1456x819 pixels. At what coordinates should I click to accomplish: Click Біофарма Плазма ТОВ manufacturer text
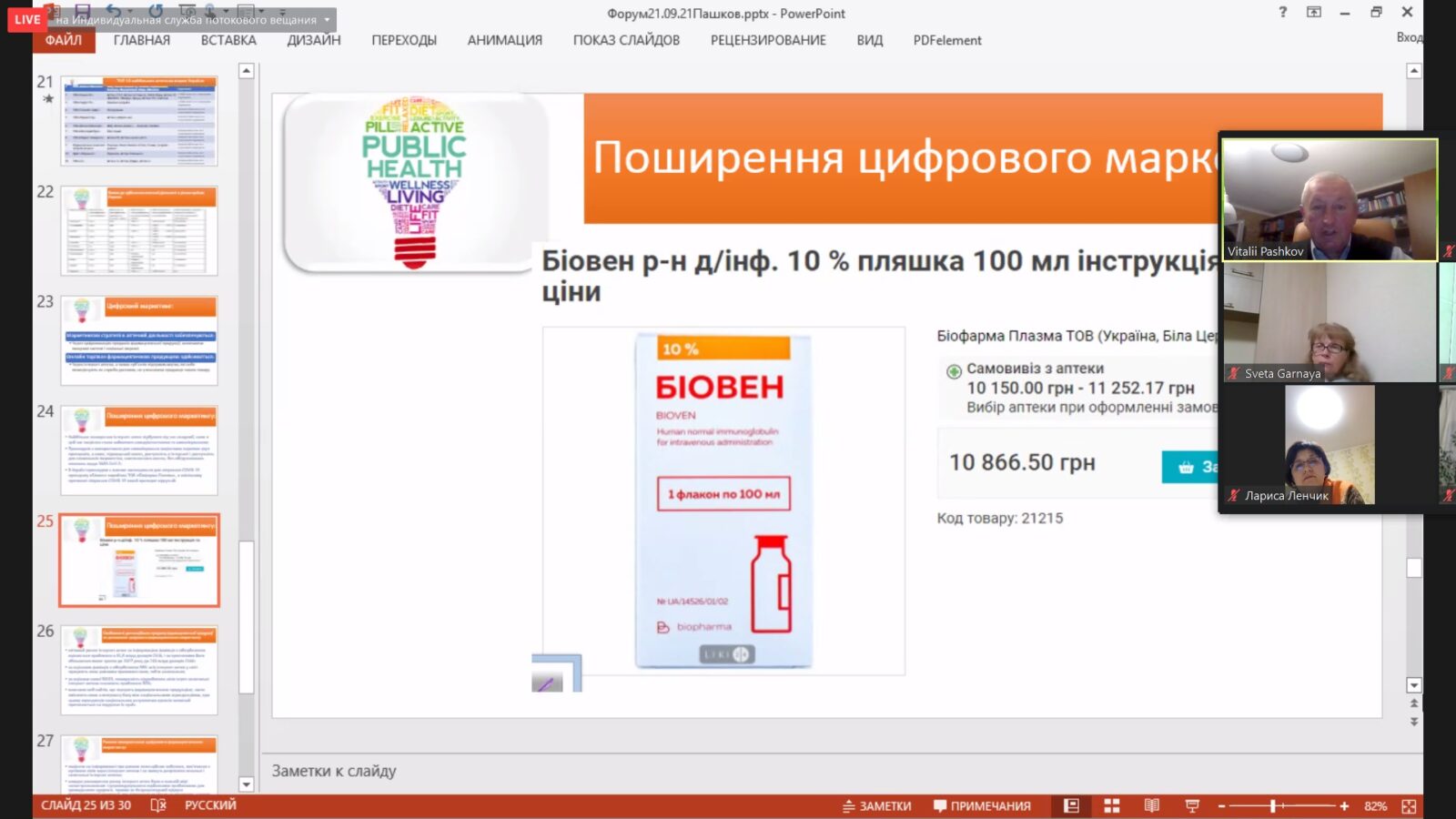pos(1077,336)
